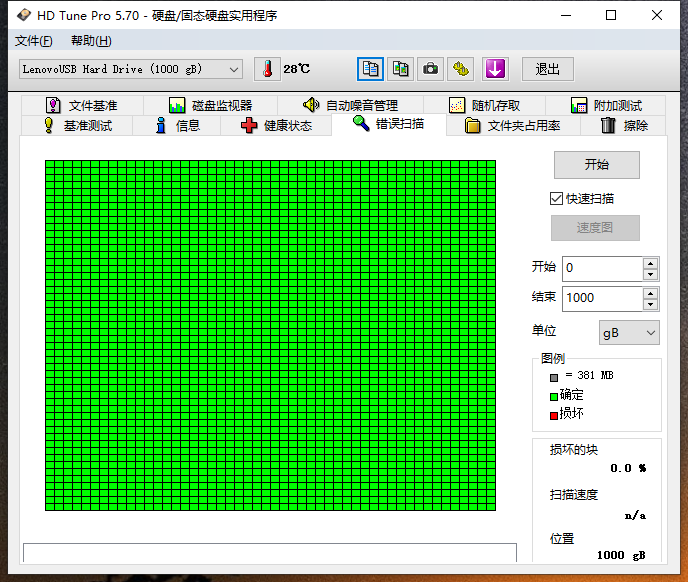The image size is (688, 582).
Task: Switch to the 擦除 tab
Action: pos(624,126)
